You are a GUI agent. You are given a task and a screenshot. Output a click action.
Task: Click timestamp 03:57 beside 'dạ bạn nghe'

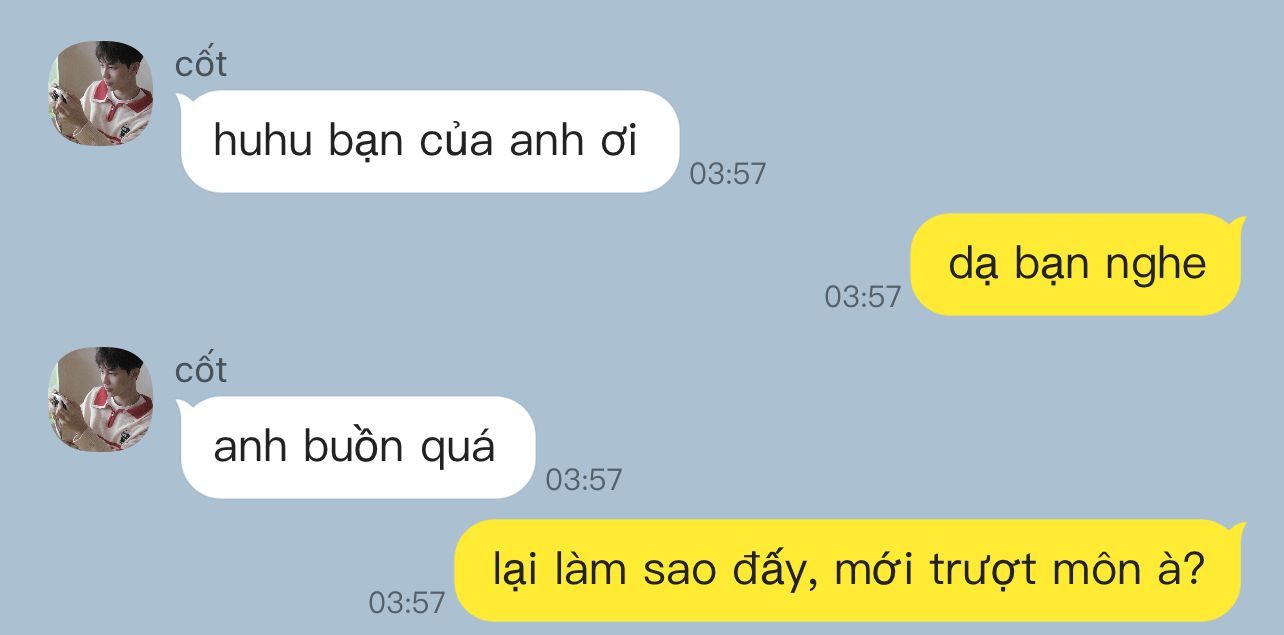pyautogui.click(x=863, y=297)
